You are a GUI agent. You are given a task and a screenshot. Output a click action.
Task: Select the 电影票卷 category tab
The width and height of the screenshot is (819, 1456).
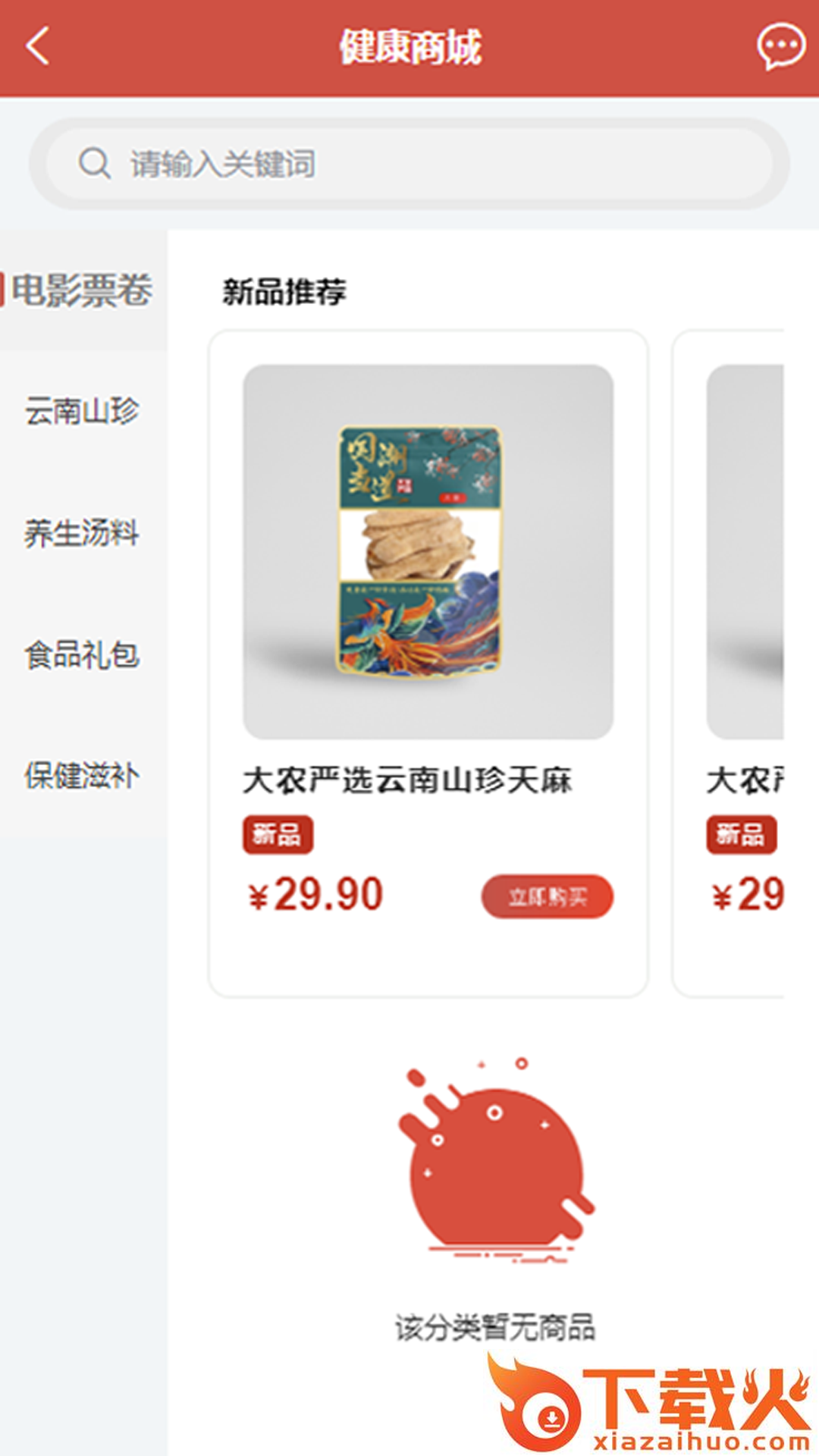[83, 290]
